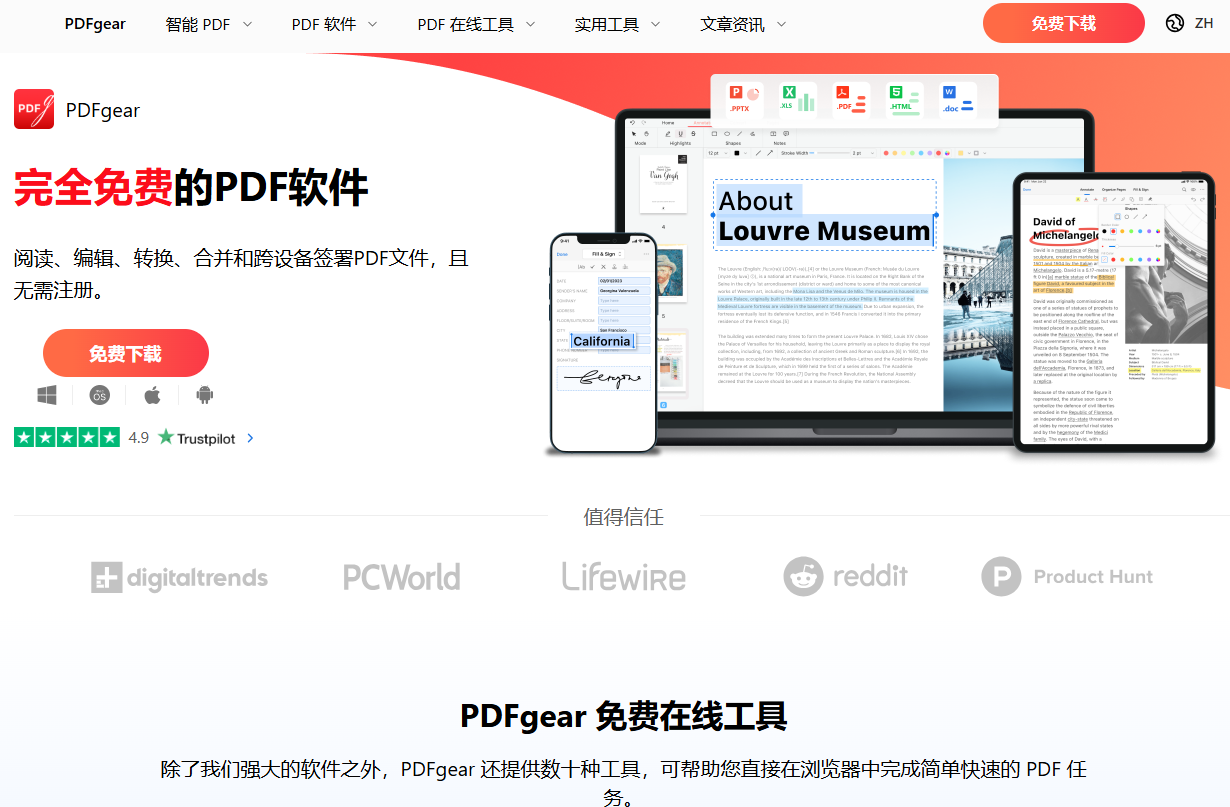Expand the chevron next to PDF 在线工具
The width and height of the screenshot is (1230, 807).
coord(529,24)
